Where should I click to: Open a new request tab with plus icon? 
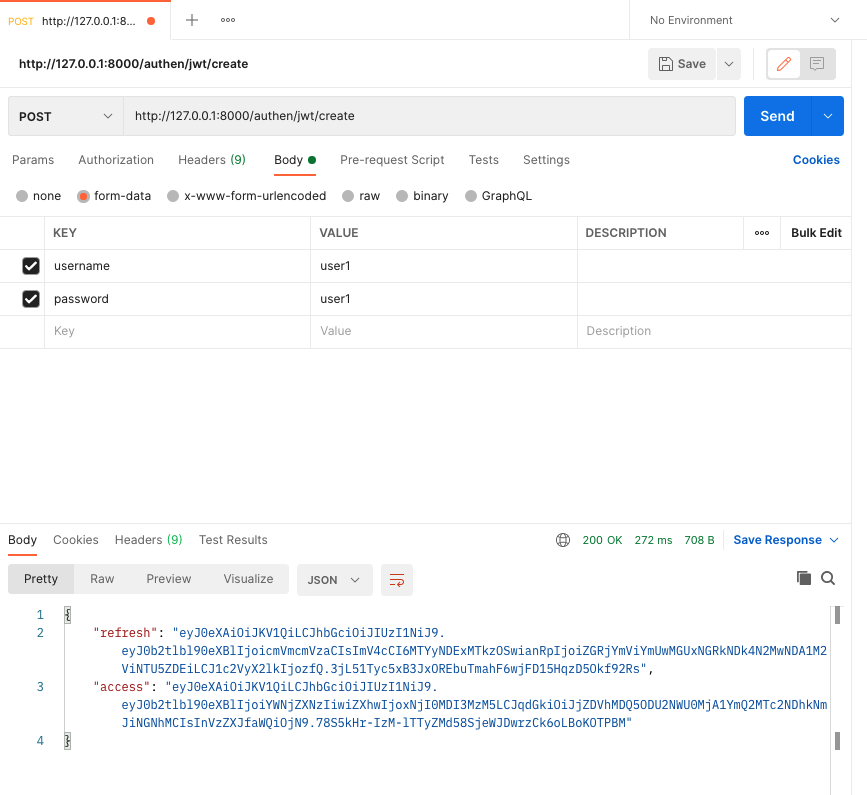(x=192, y=20)
